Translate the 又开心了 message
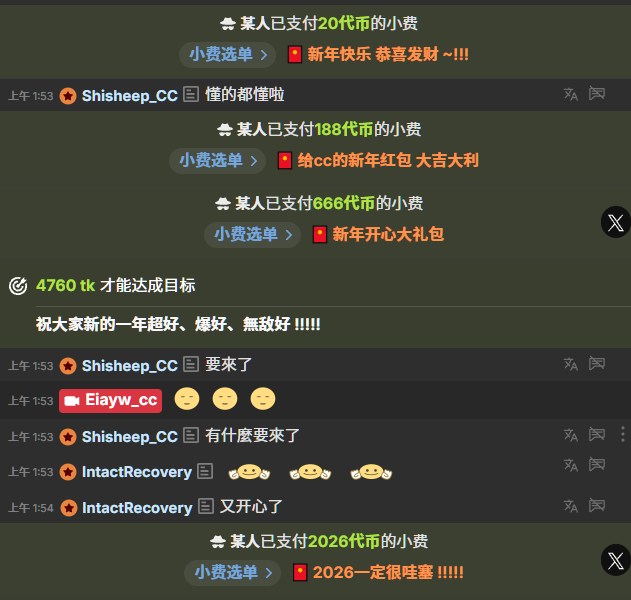This screenshot has width=631, height=600. point(571,506)
